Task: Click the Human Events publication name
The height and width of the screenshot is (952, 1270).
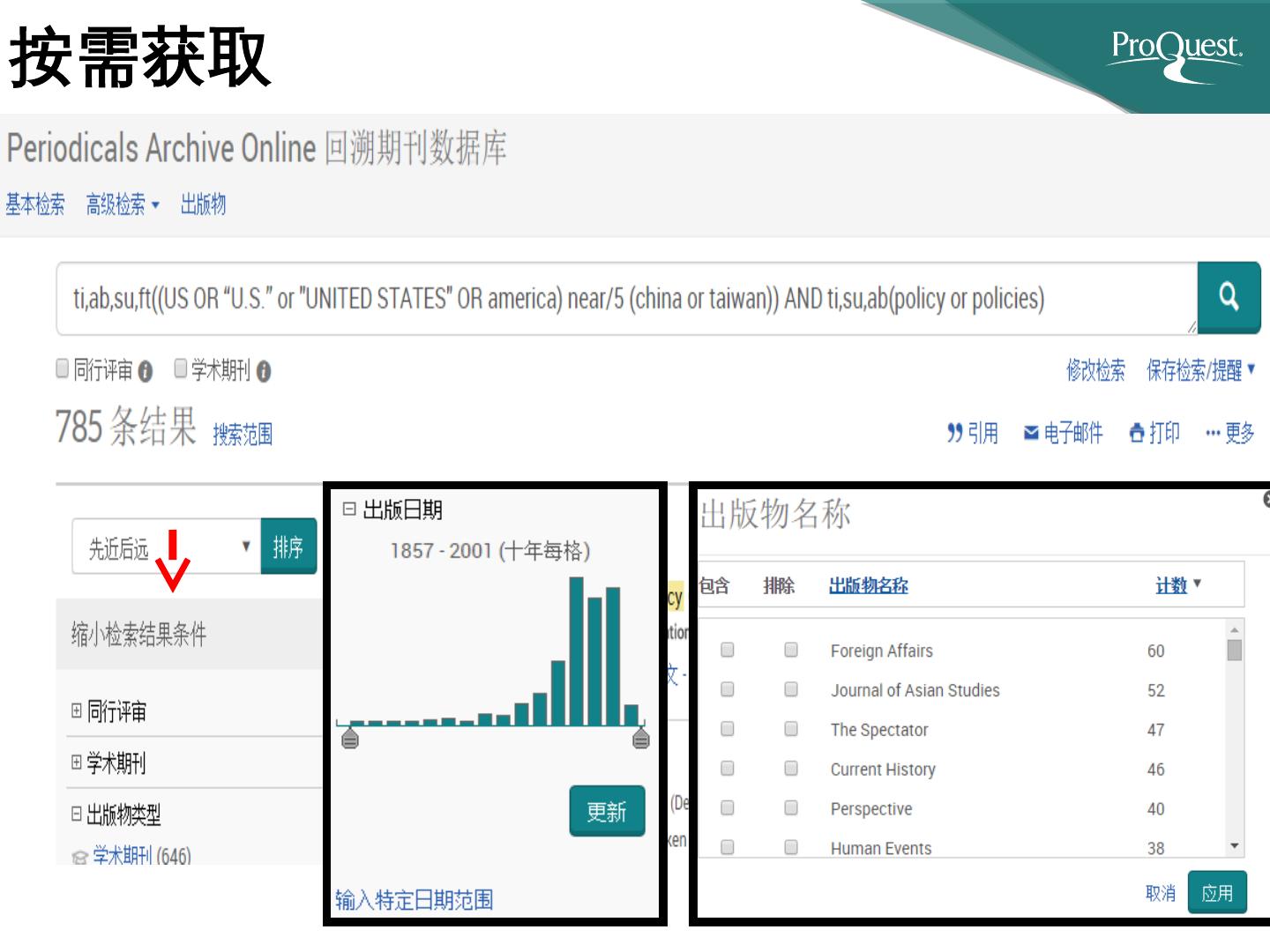Action: [x=881, y=848]
